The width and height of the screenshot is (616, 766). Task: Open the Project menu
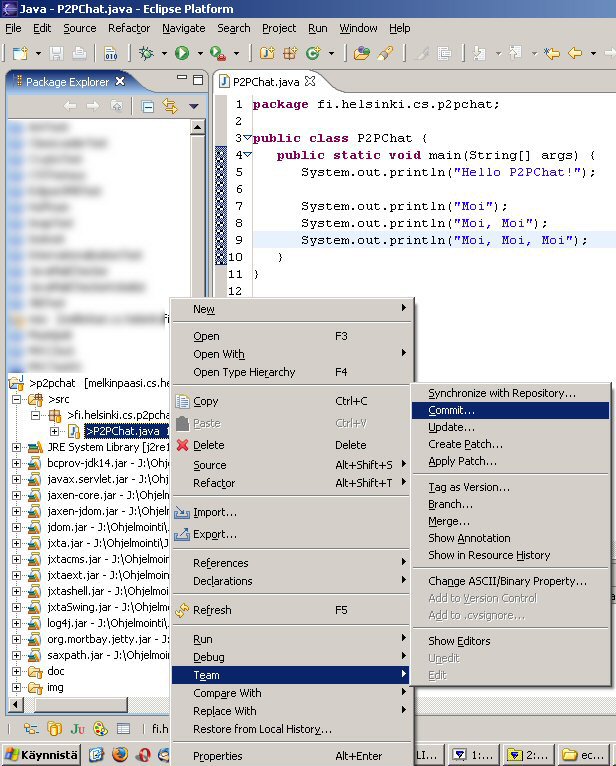point(279,28)
